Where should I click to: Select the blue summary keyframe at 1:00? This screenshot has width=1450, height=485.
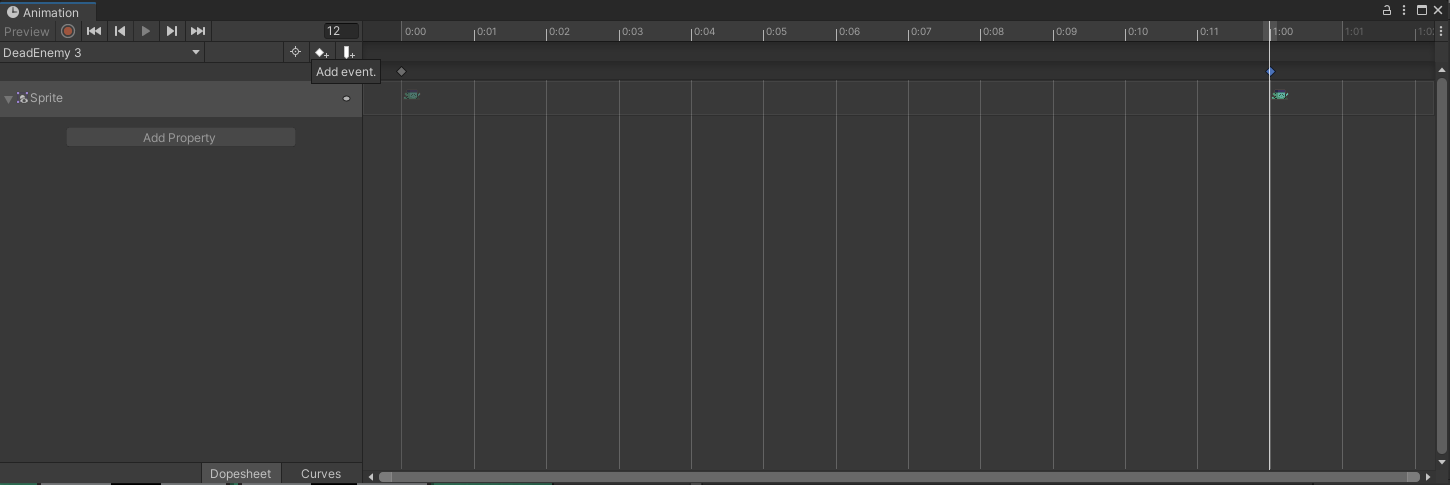click(x=1270, y=71)
